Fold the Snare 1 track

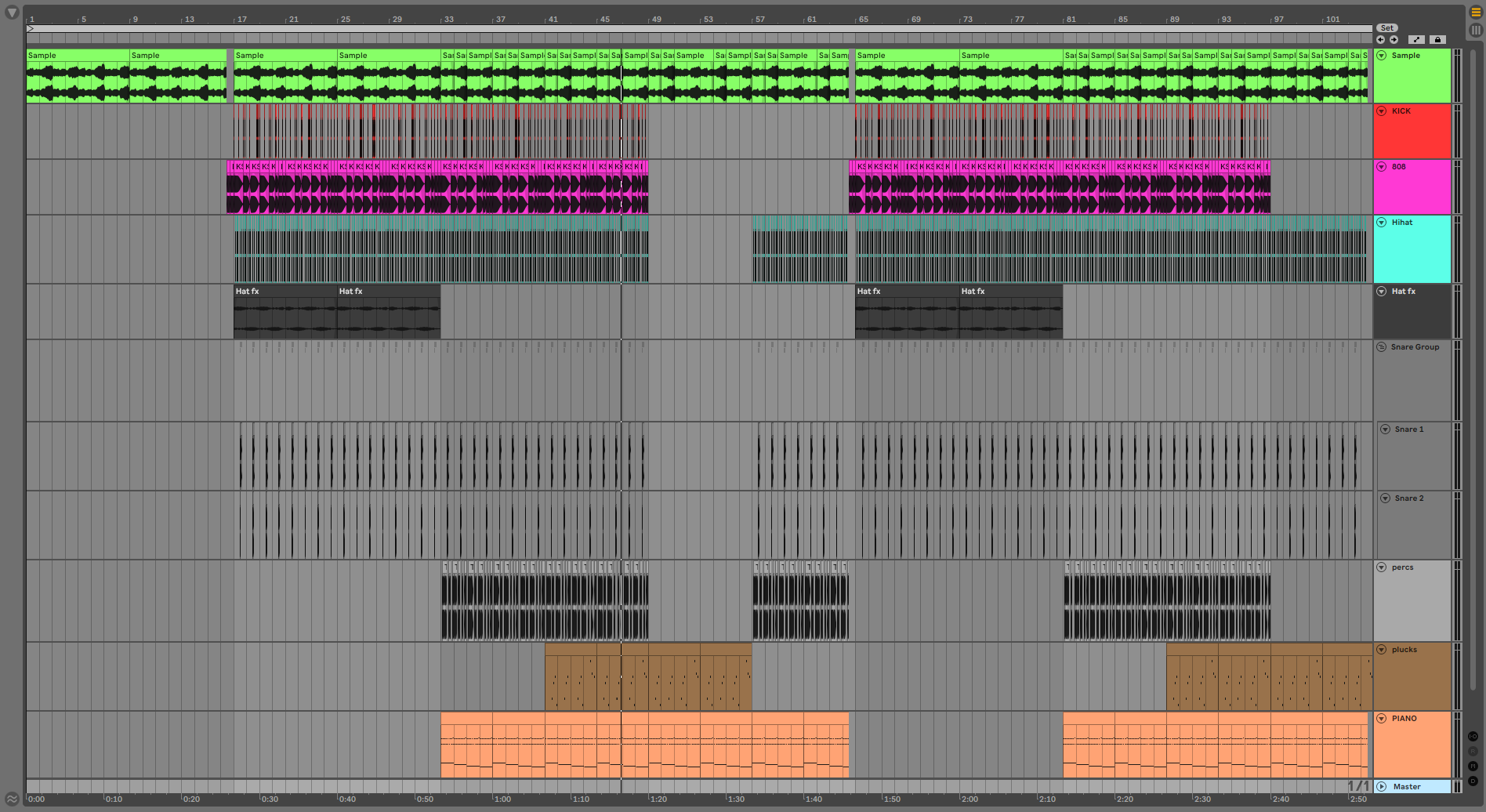click(1385, 430)
